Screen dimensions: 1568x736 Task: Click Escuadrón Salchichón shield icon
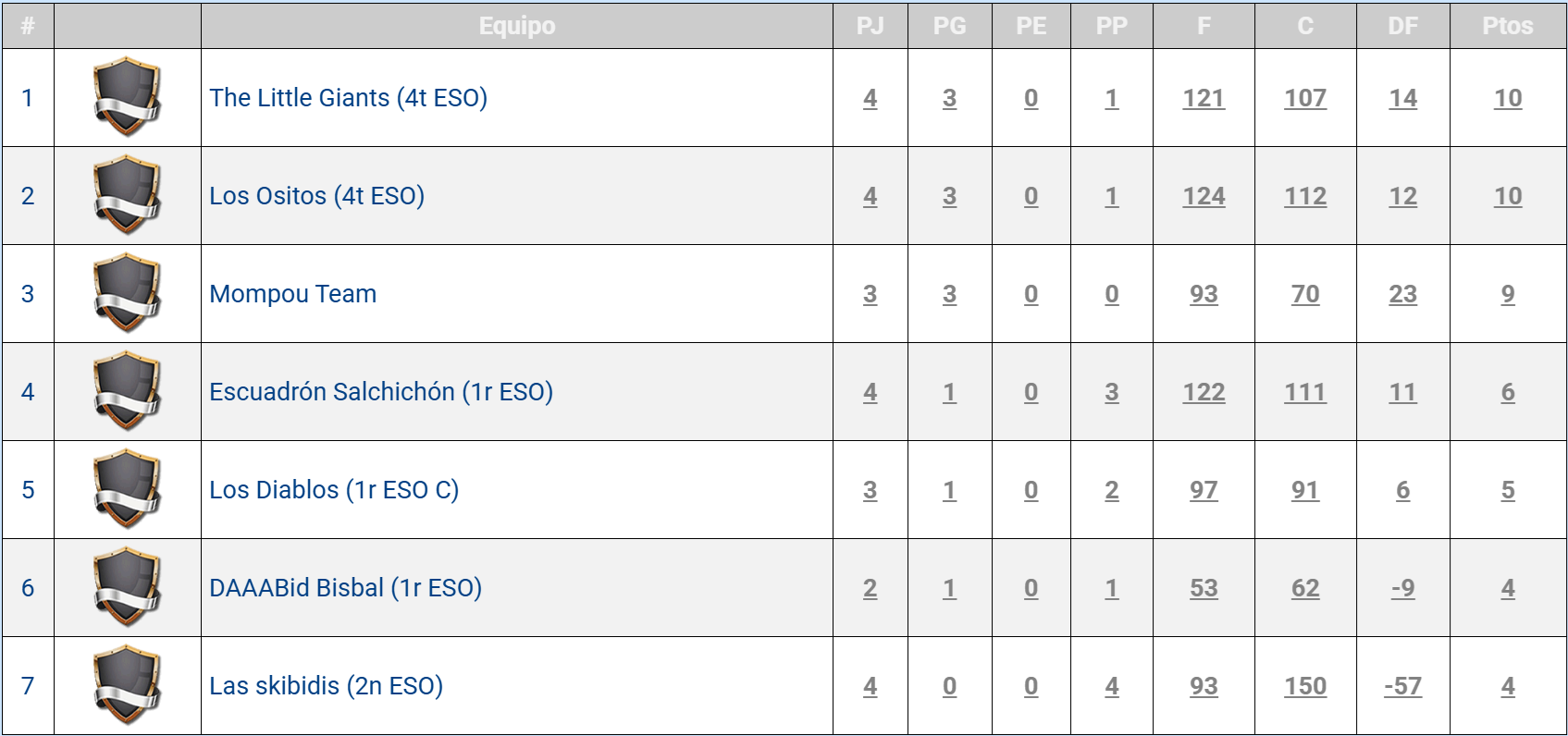point(128,391)
